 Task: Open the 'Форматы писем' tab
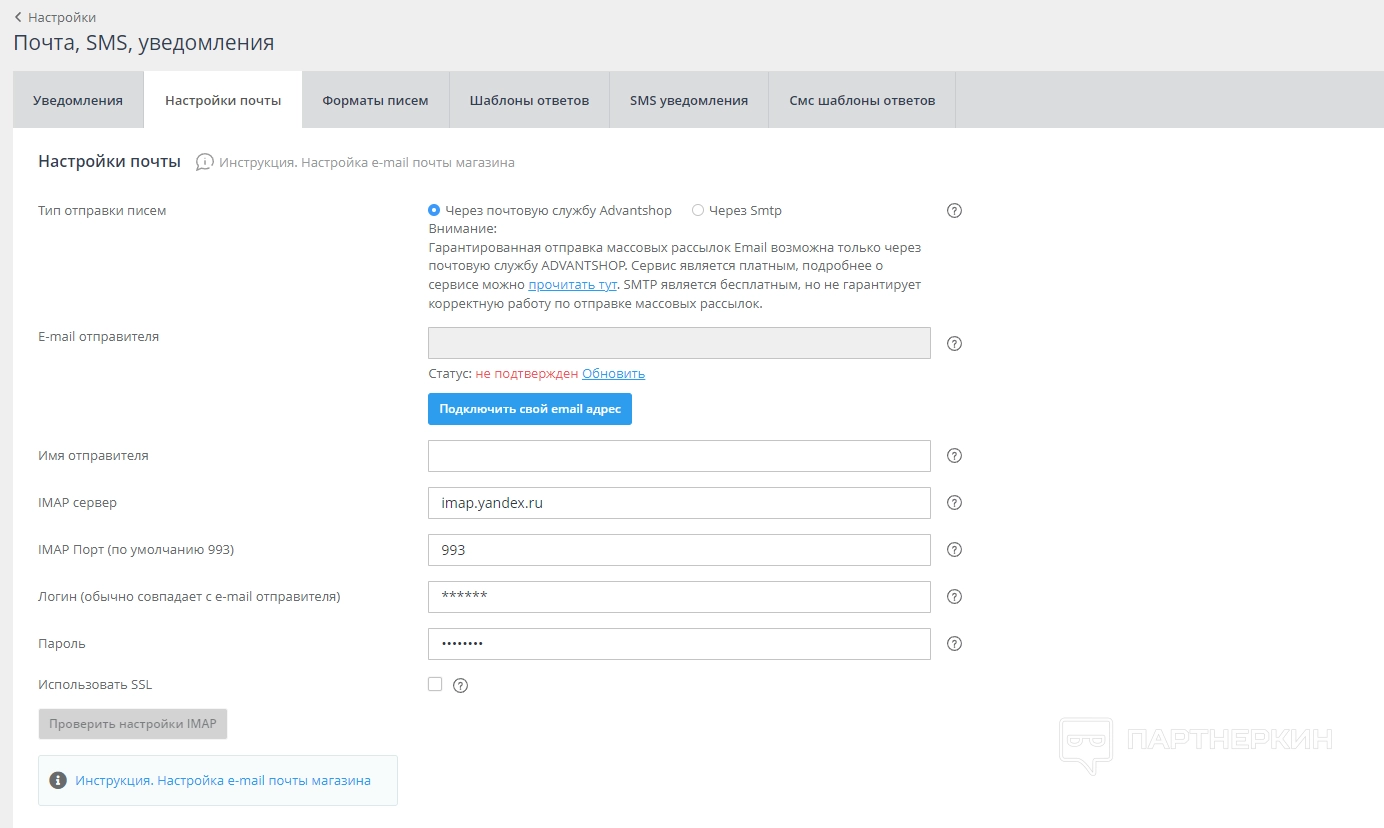(x=375, y=100)
